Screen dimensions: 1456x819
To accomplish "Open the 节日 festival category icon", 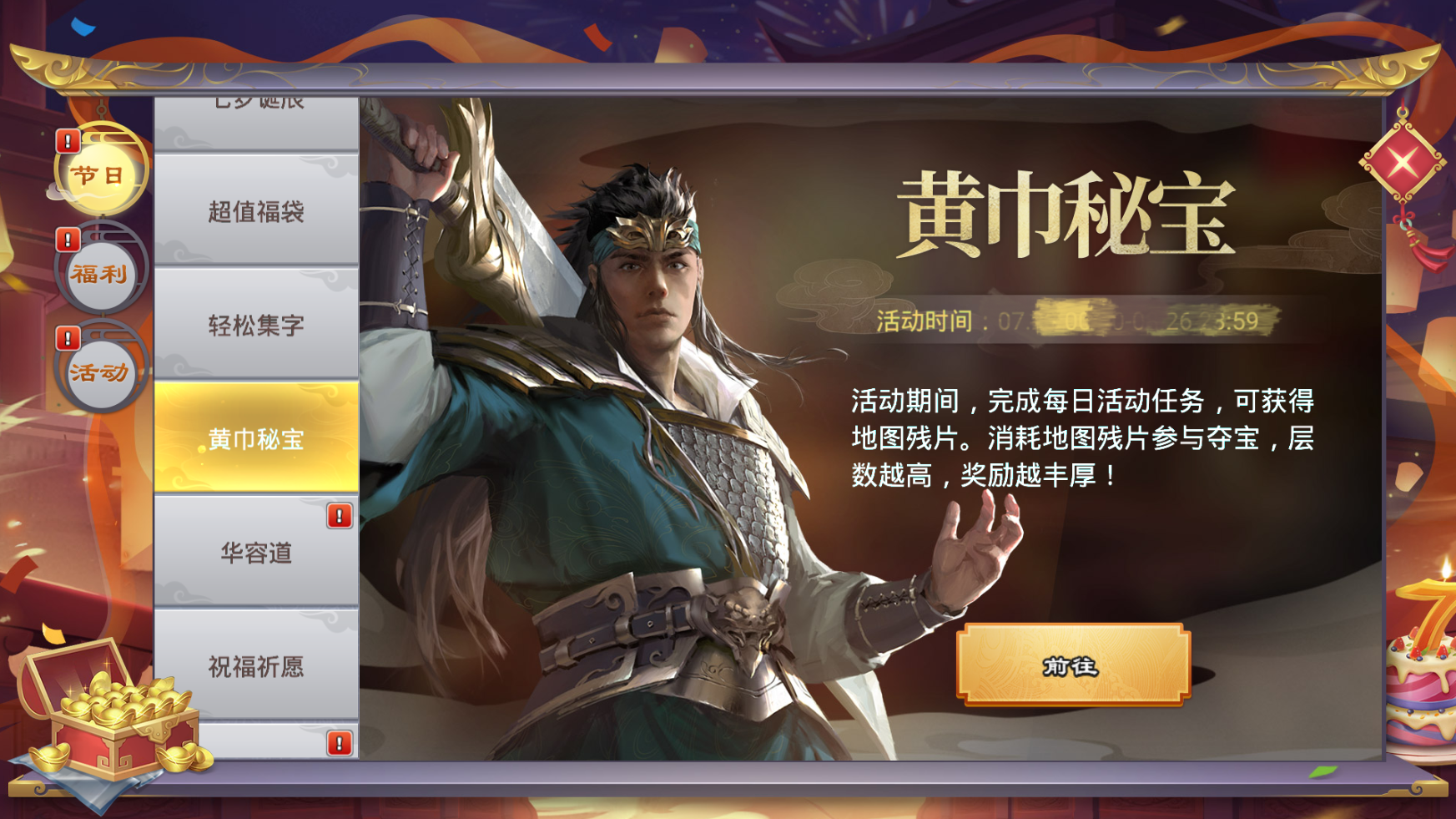I will click(100, 171).
